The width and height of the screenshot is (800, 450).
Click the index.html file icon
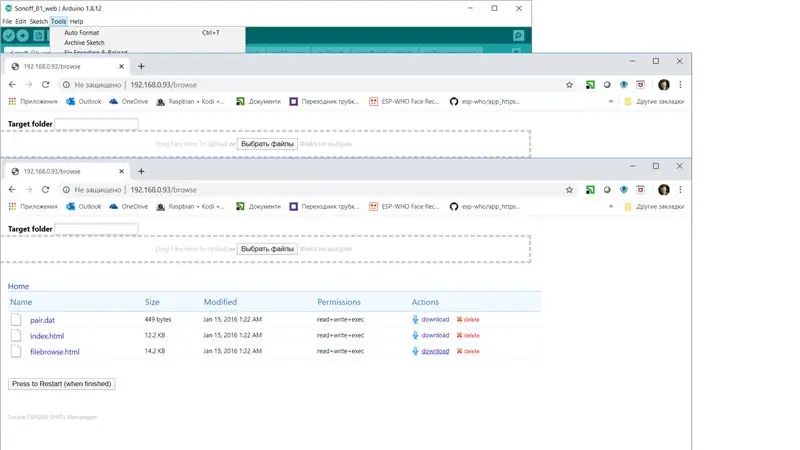(x=16, y=336)
